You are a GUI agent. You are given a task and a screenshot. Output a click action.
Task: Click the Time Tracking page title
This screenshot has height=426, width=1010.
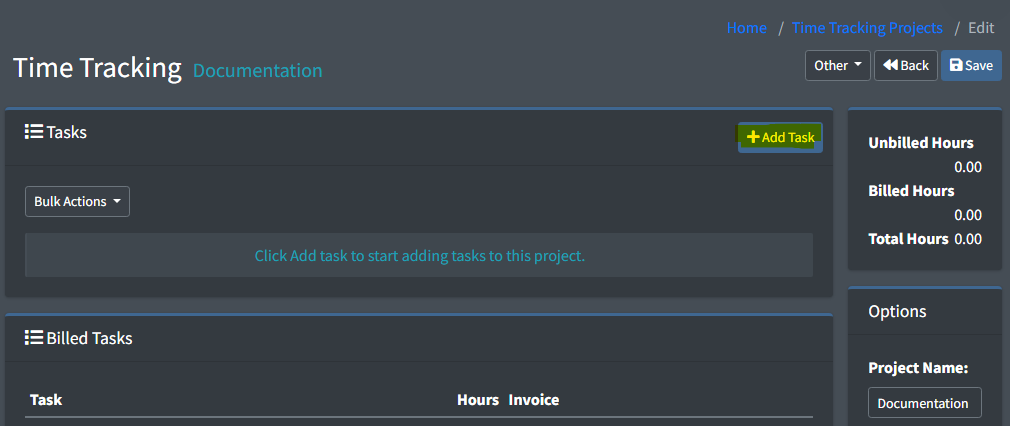97,68
